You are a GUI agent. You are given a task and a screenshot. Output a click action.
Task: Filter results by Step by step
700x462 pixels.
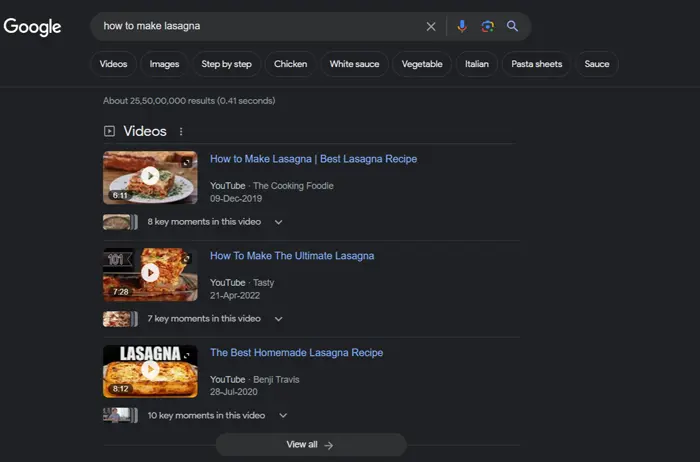click(x=226, y=64)
